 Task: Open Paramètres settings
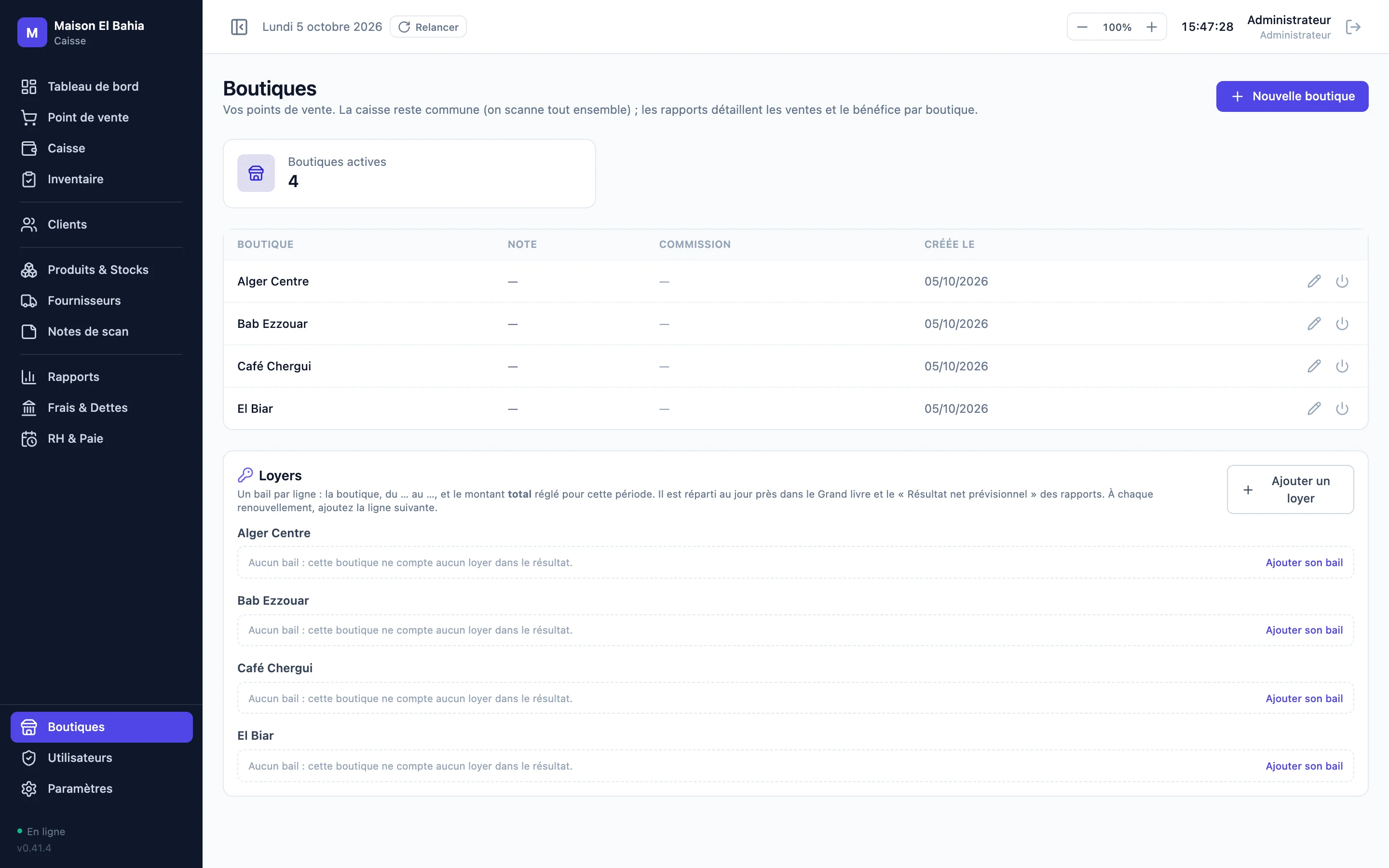[102, 789]
